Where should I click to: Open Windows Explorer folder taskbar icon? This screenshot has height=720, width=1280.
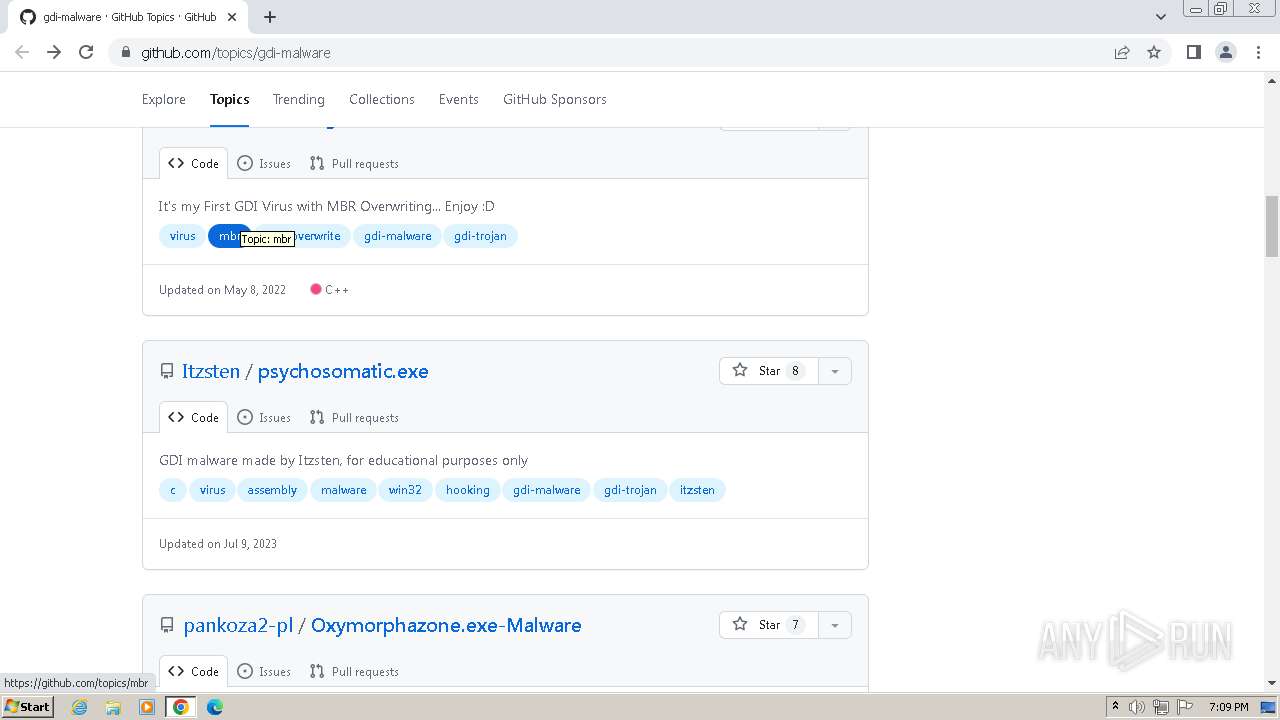click(113, 707)
